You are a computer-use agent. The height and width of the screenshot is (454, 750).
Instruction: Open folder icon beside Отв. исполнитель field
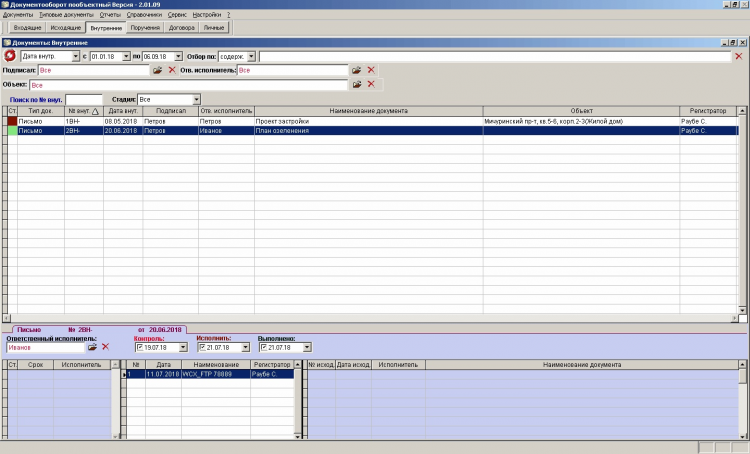356,70
